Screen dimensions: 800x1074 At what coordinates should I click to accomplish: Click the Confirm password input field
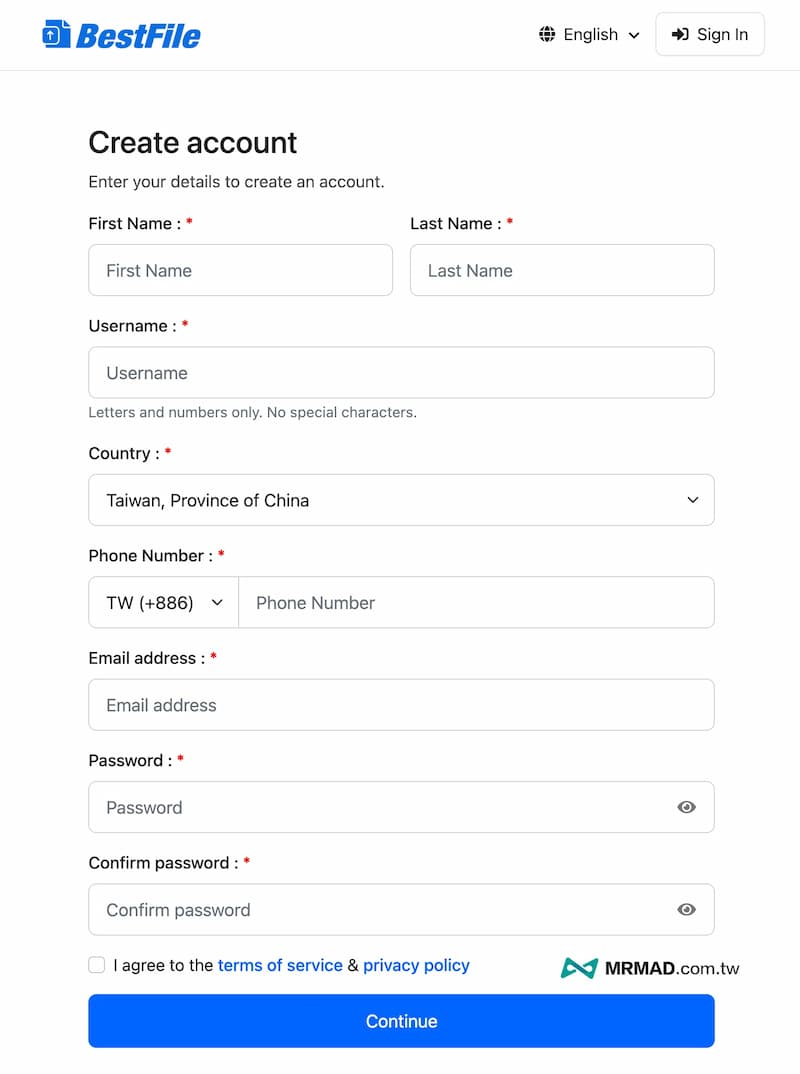380,910
